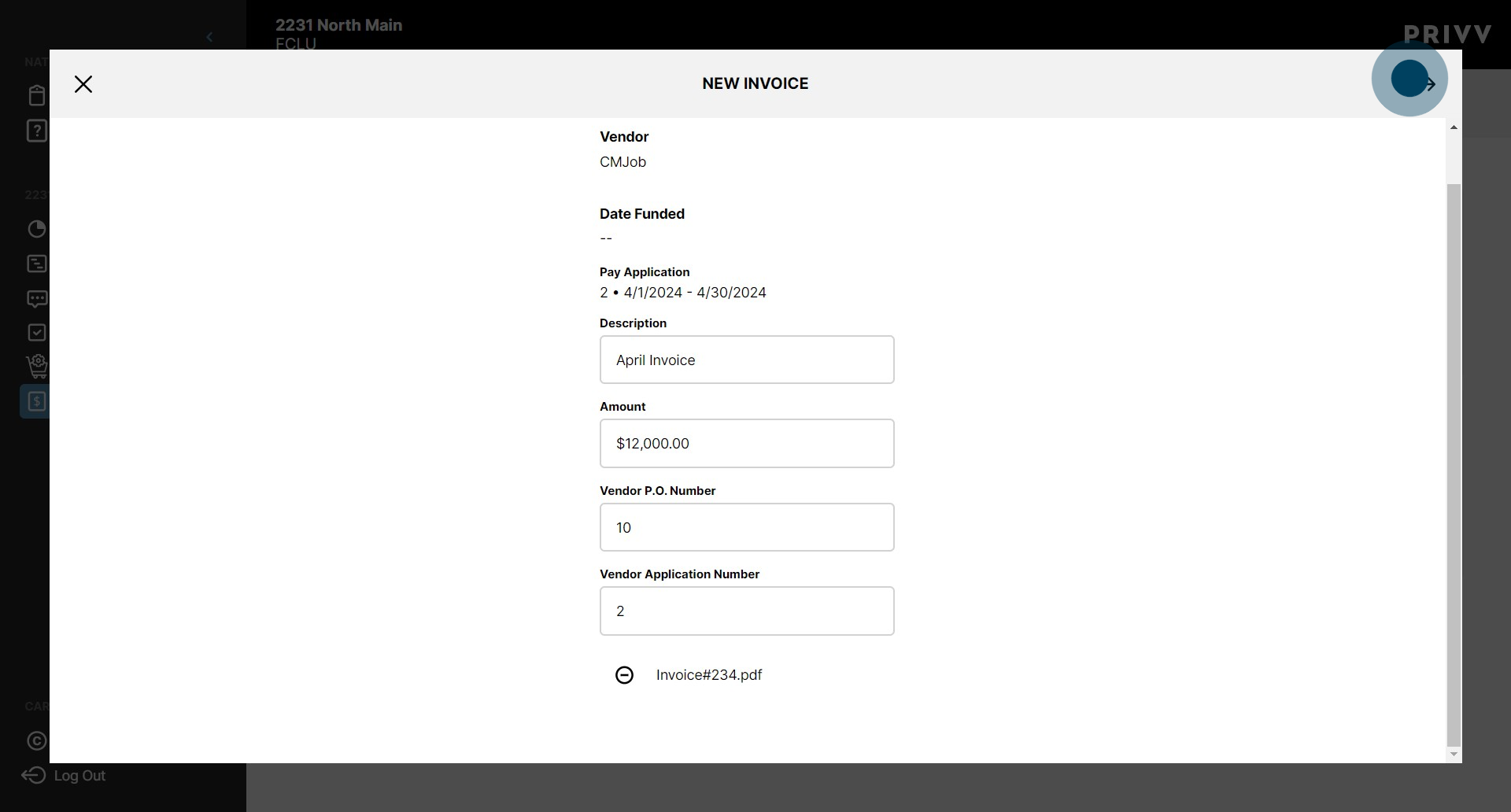Select the pay application date range text
The width and height of the screenshot is (1511, 812).
tap(695, 293)
